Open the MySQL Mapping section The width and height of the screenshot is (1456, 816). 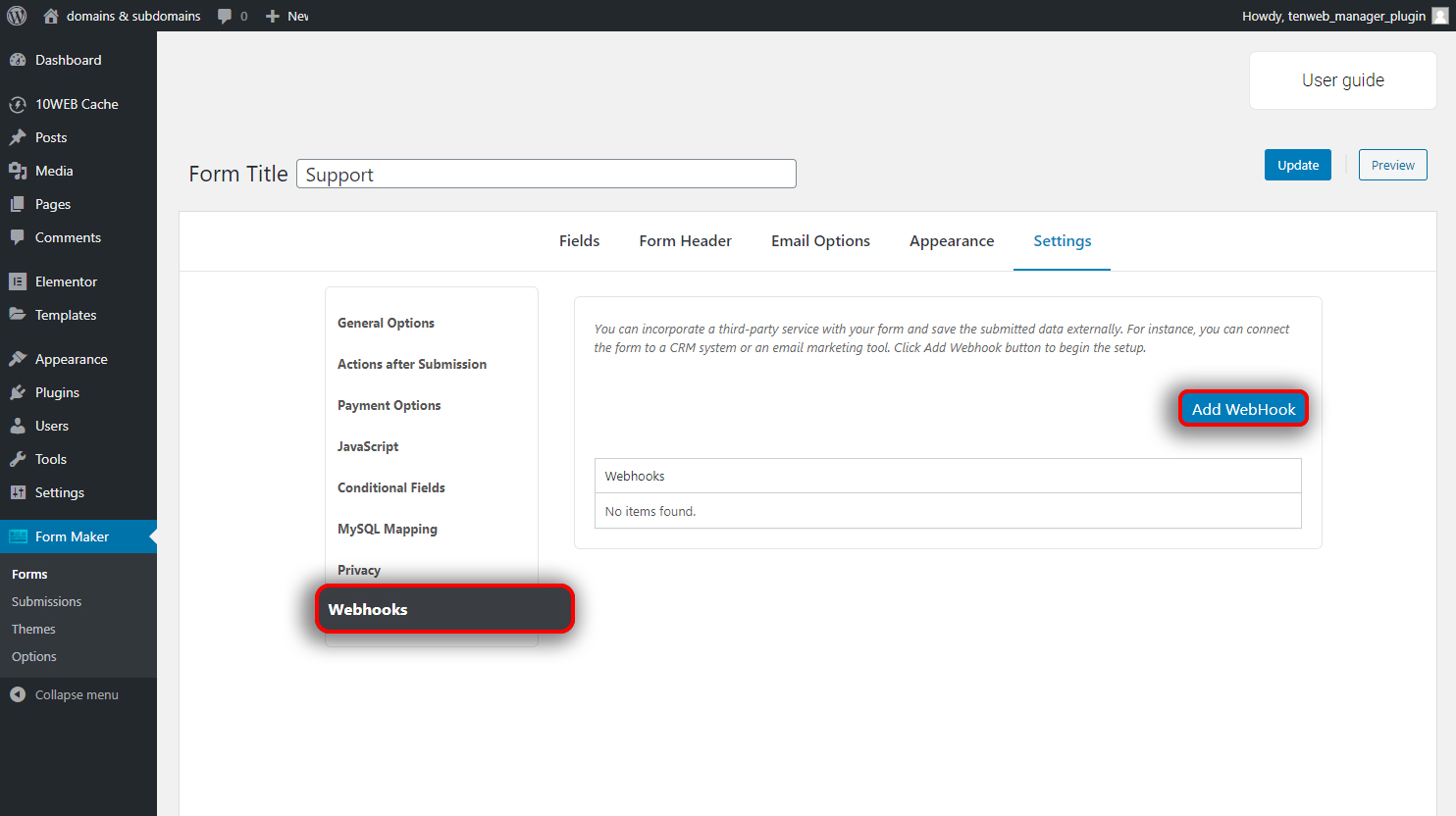(388, 529)
